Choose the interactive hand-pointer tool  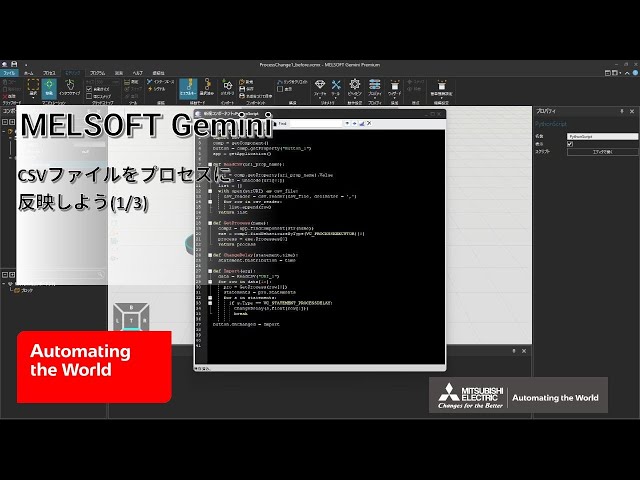(x=70, y=87)
